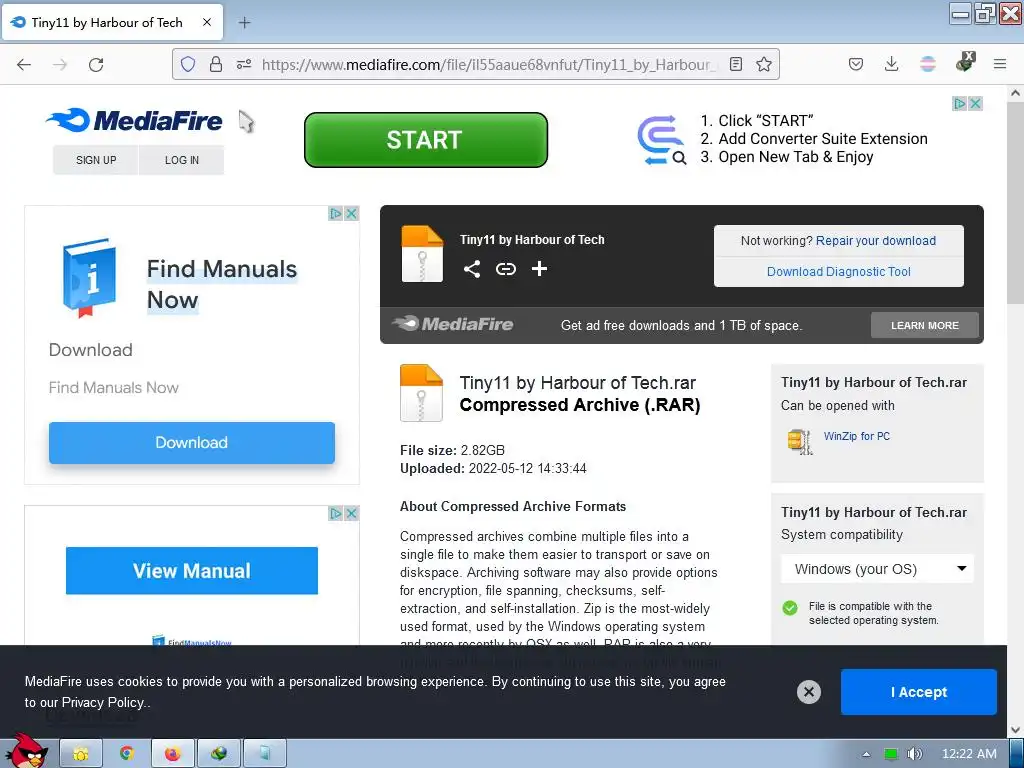Screen dimensions: 1024x768
Task: Open Chrome from the taskbar
Action: [x=127, y=754]
